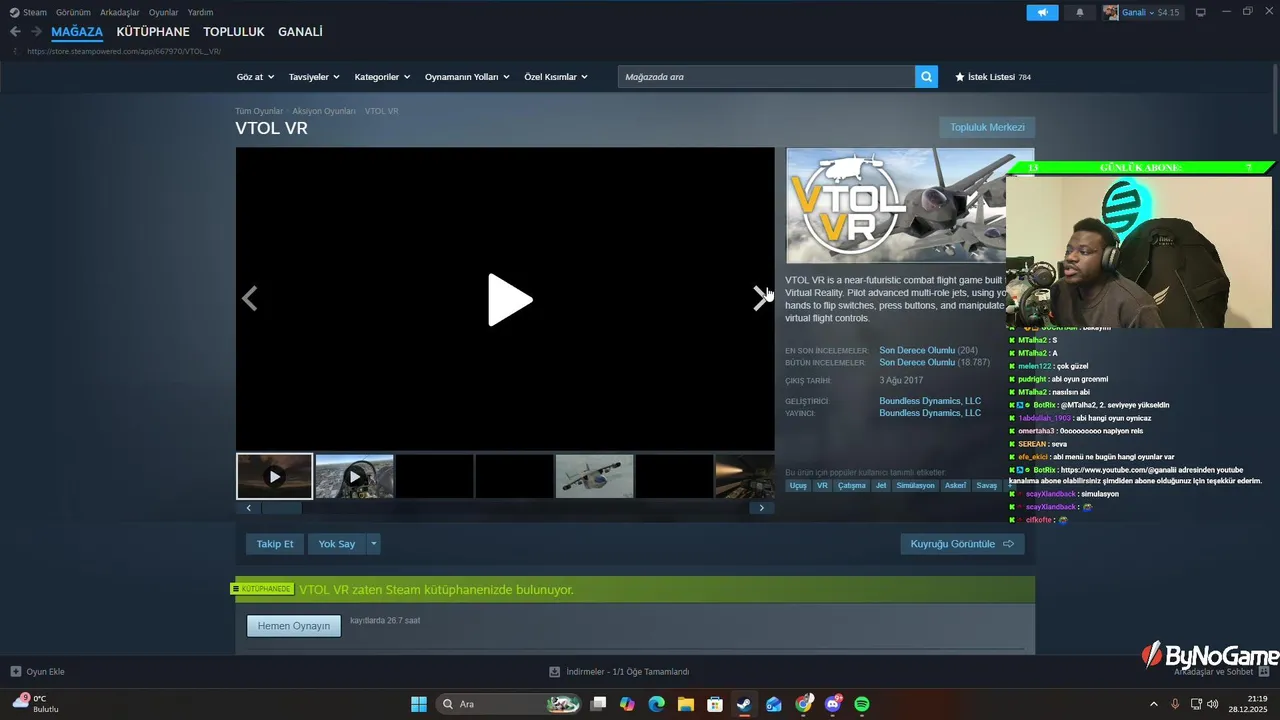
Task: Open Steam from the Windows taskbar
Action: [744, 704]
